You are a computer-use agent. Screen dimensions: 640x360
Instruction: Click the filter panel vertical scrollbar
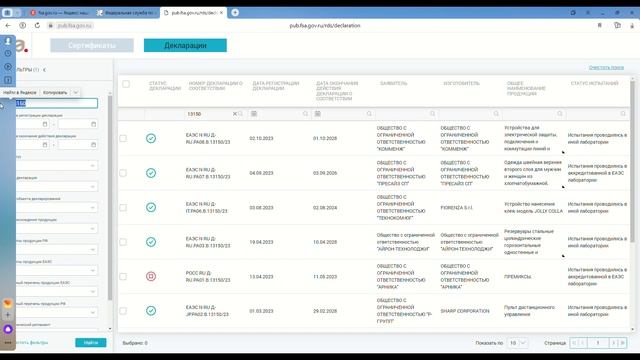110,198
